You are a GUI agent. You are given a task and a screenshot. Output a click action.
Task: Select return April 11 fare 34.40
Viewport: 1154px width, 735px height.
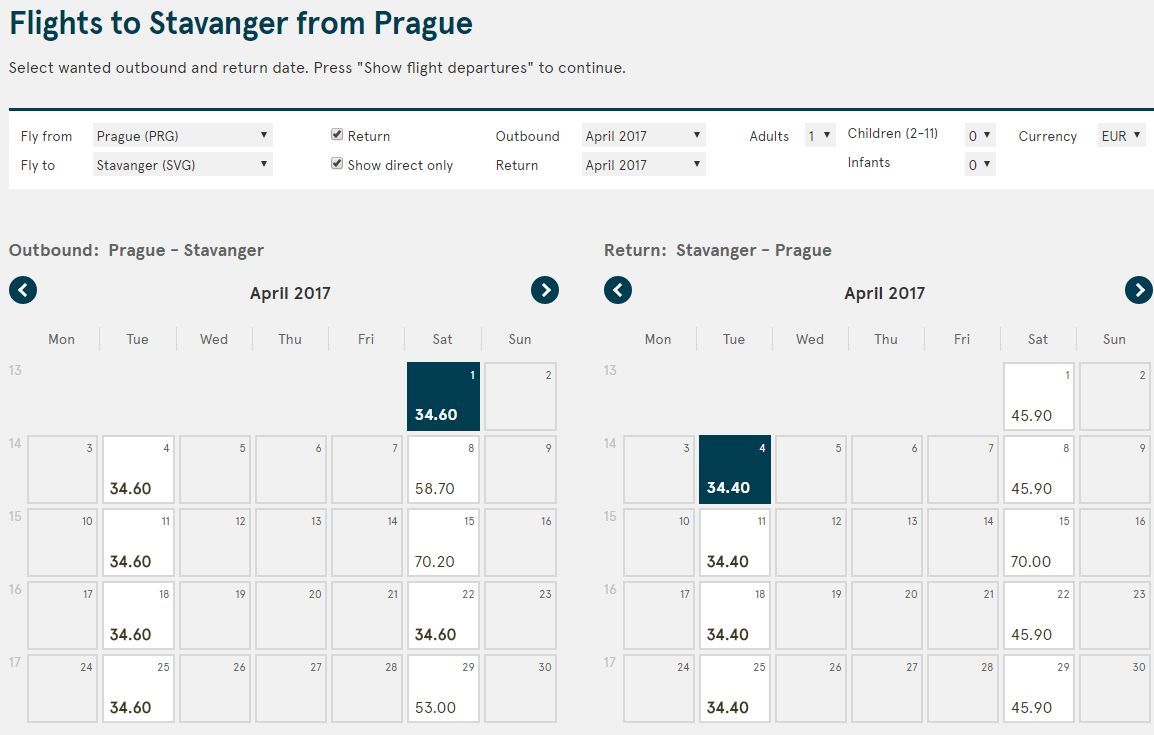tap(734, 542)
